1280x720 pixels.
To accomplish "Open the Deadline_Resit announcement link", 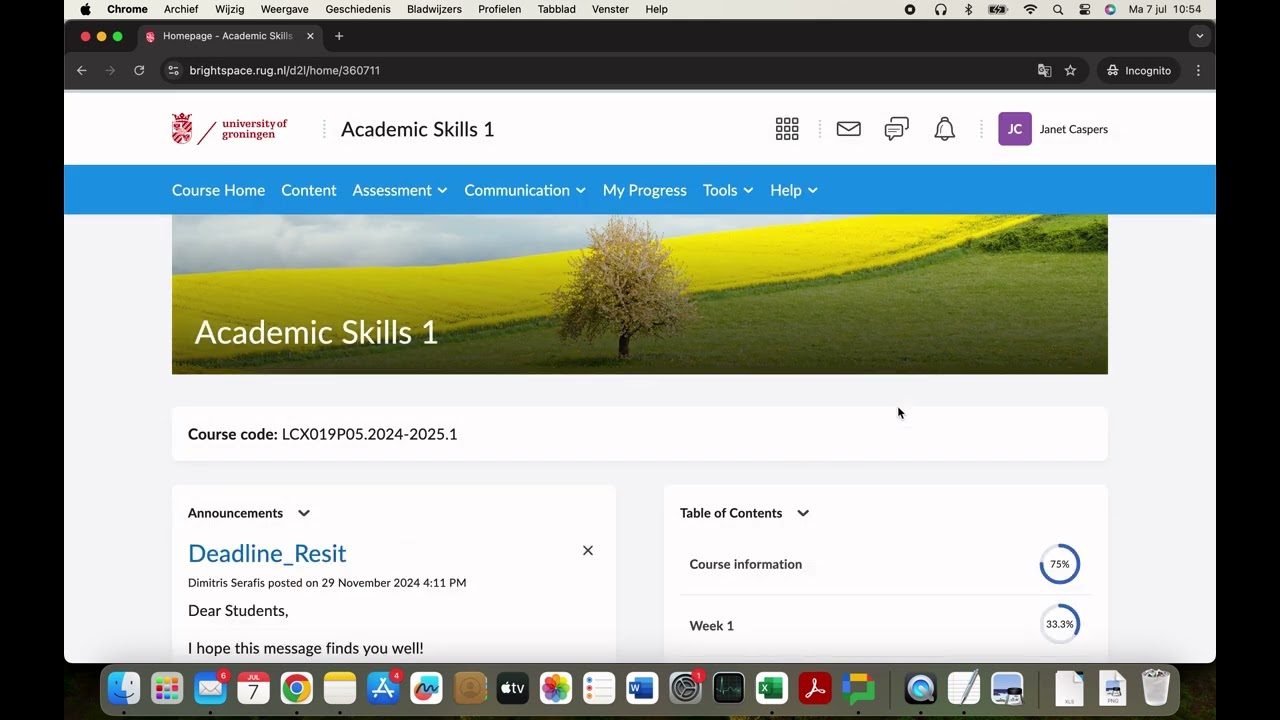I will (267, 553).
